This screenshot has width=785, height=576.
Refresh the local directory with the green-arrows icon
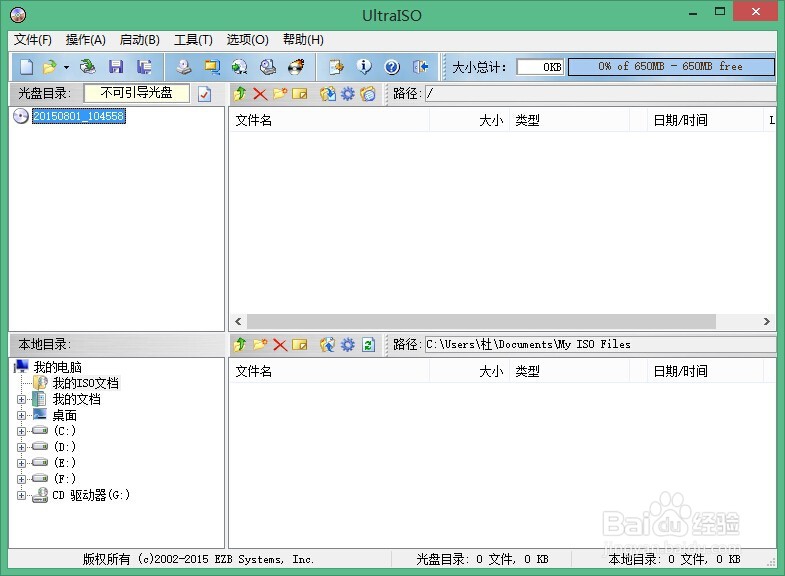click(368, 344)
